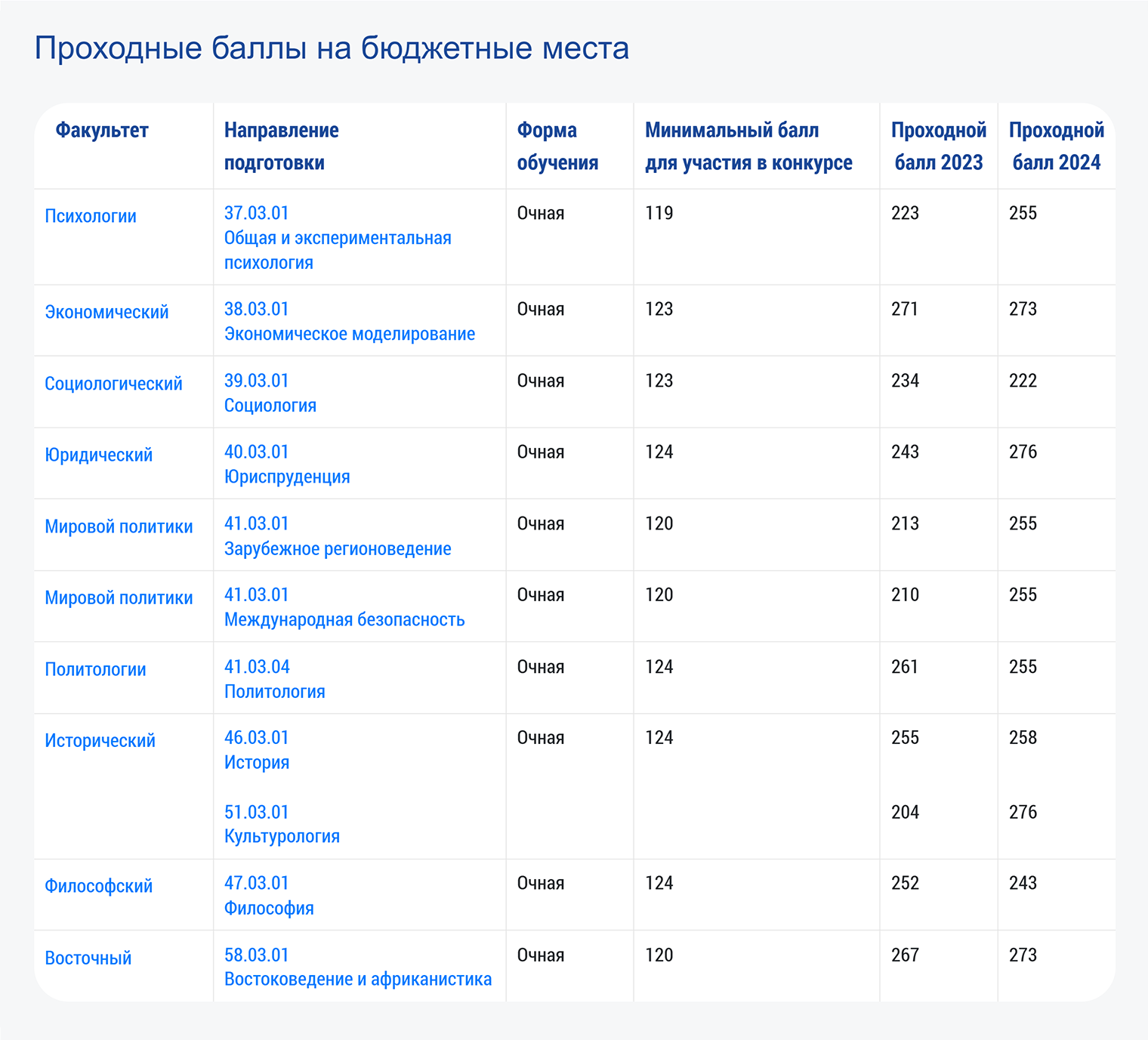Click the Направление подготовки column header
The width and height of the screenshot is (1148, 1040).
click(x=282, y=147)
